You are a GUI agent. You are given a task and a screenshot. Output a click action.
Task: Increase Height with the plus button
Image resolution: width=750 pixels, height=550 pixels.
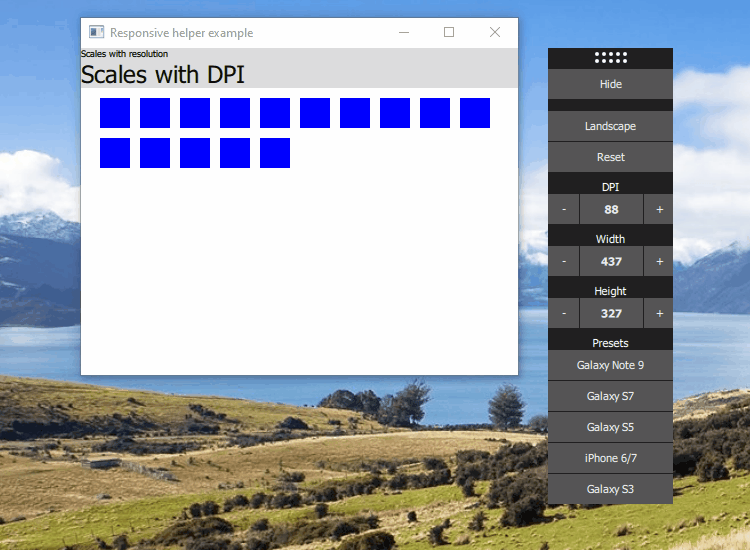click(x=659, y=314)
